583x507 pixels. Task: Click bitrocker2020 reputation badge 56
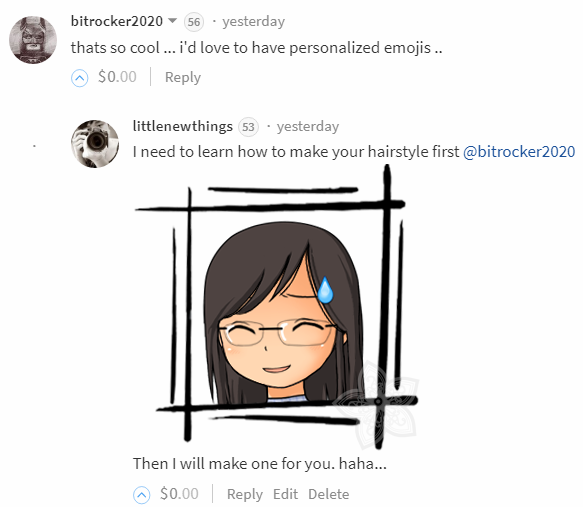194,22
